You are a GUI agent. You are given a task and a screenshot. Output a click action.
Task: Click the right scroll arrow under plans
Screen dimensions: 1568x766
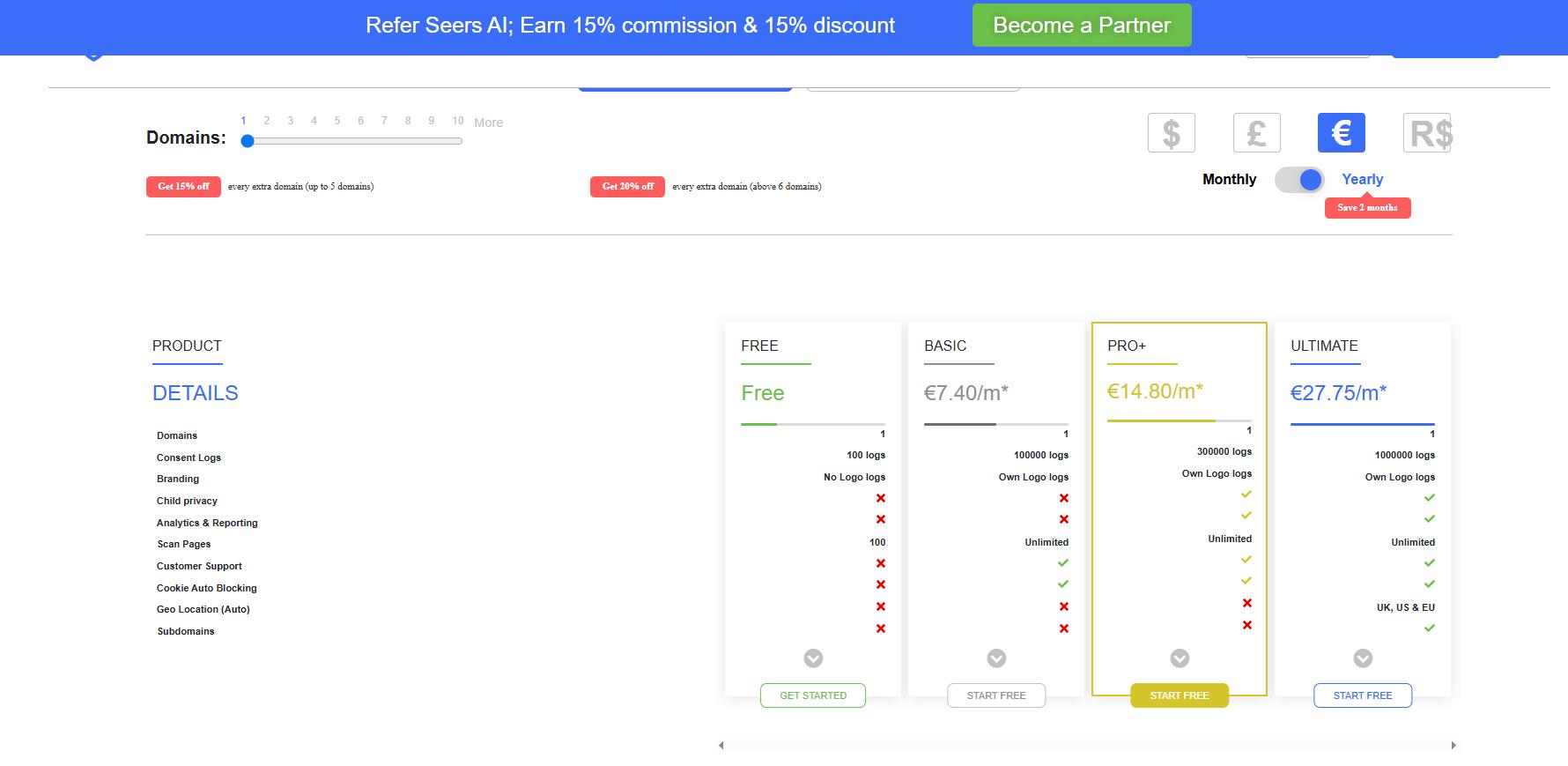click(1453, 745)
